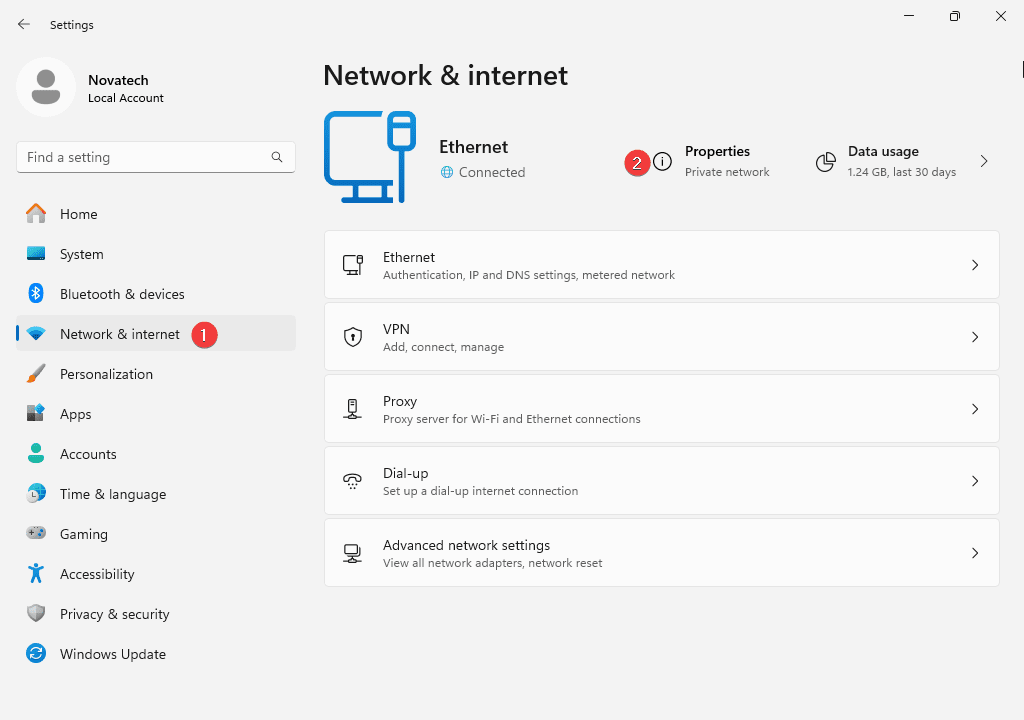Viewport: 1024px width, 720px height.
Task: Expand the Dial-up row chevron
Action: click(x=975, y=481)
